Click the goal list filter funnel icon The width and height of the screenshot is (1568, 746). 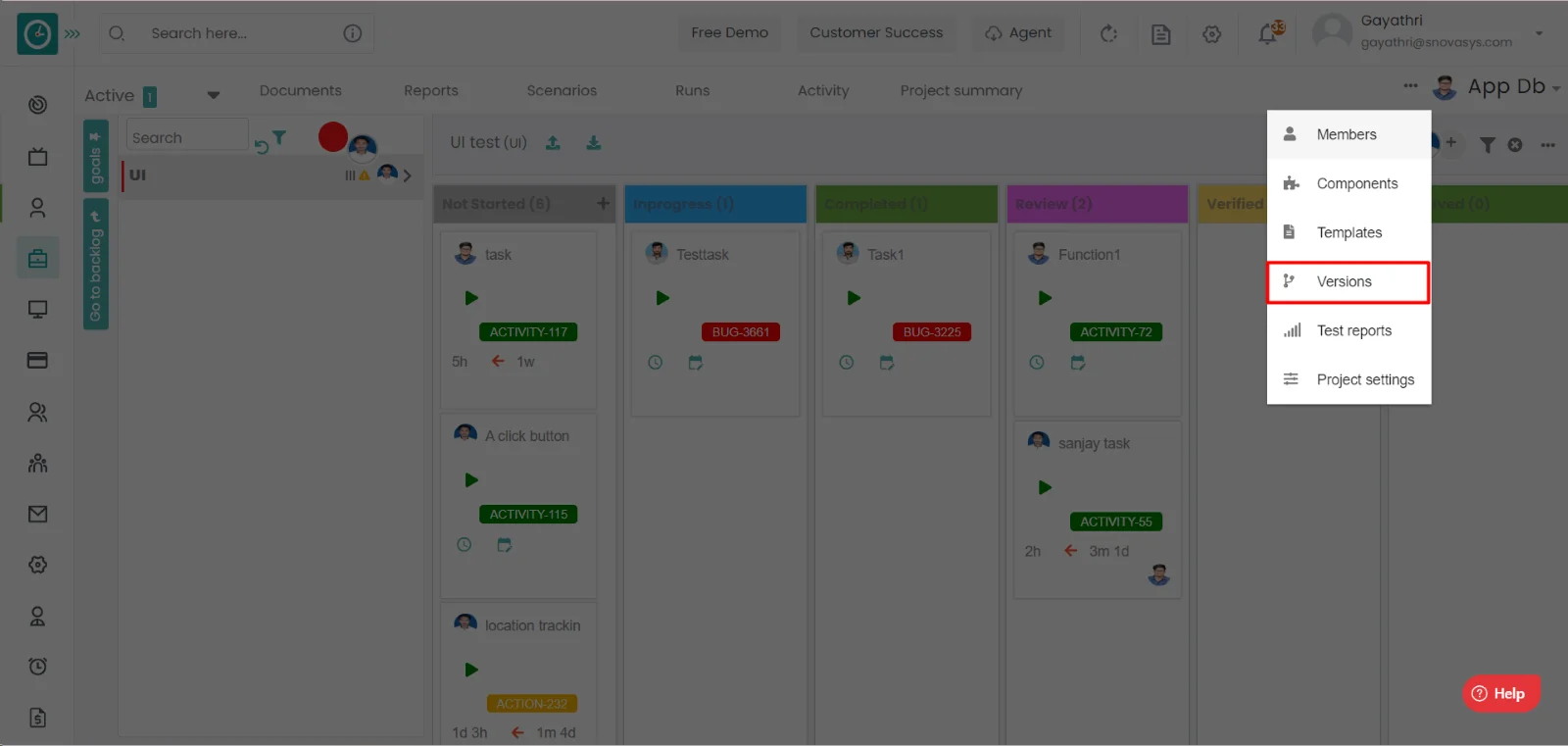coord(279,137)
